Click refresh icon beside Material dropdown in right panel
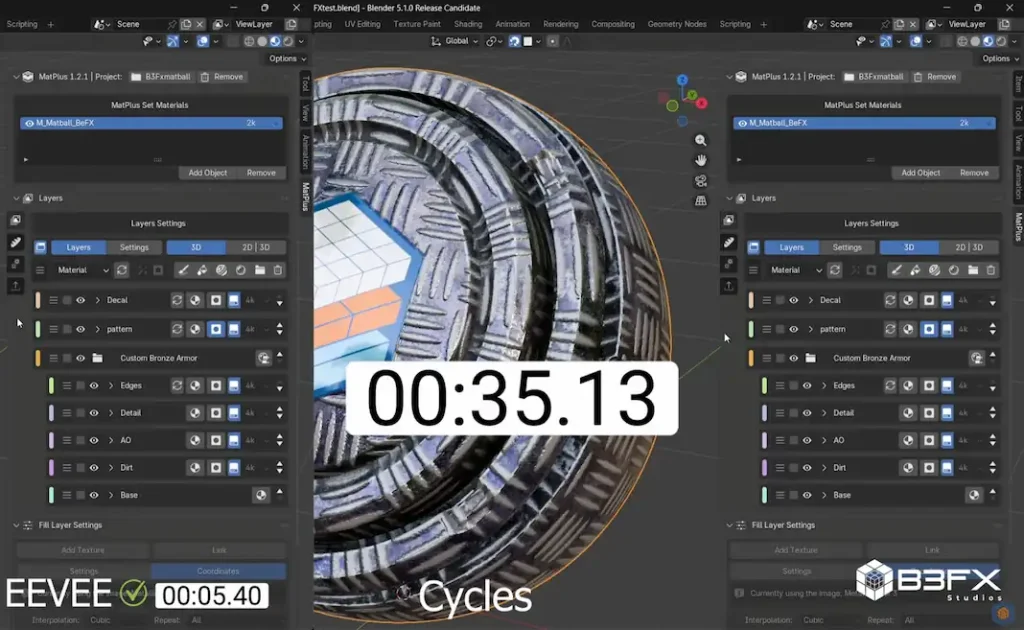 (835, 270)
